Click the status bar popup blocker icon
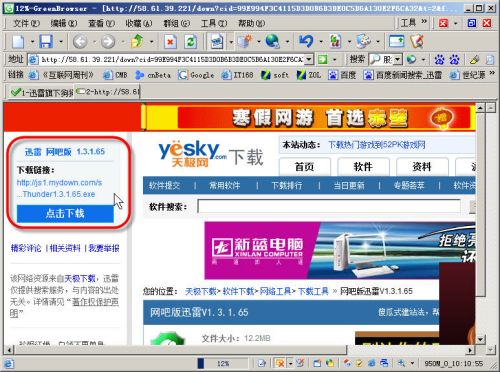The image size is (500, 372). click(280, 363)
